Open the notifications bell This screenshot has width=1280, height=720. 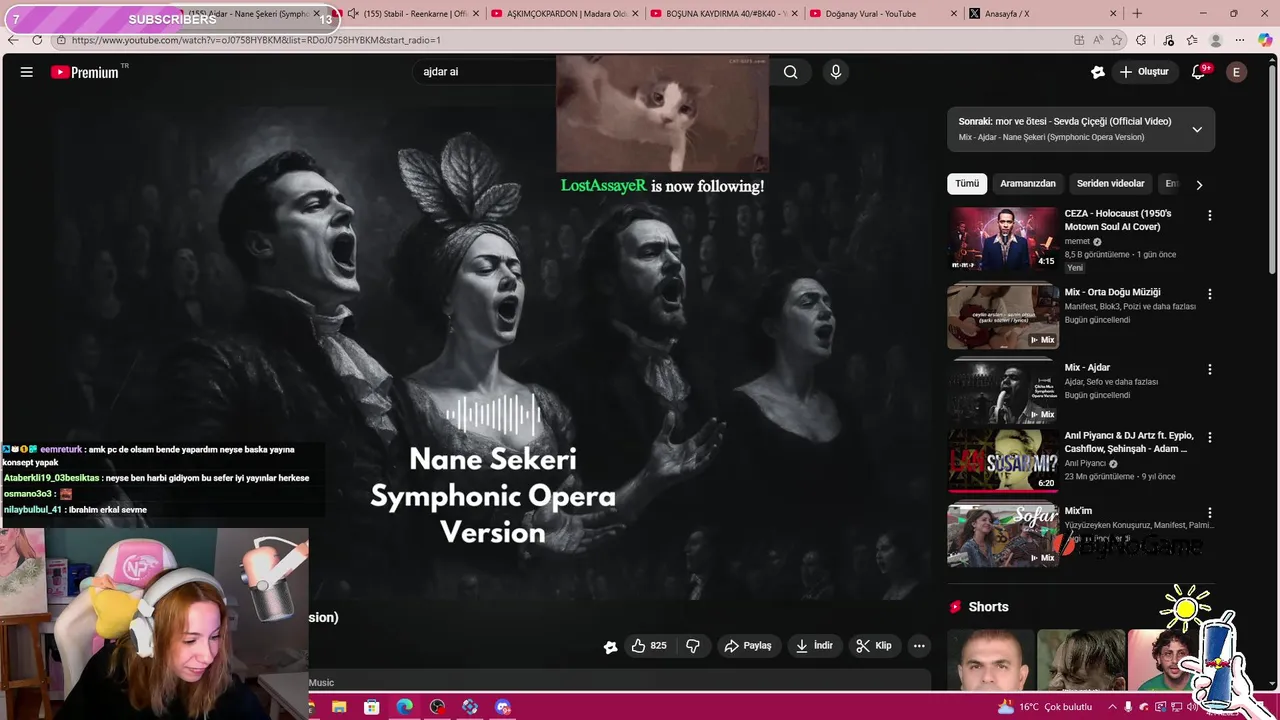pyautogui.click(x=1199, y=72)
